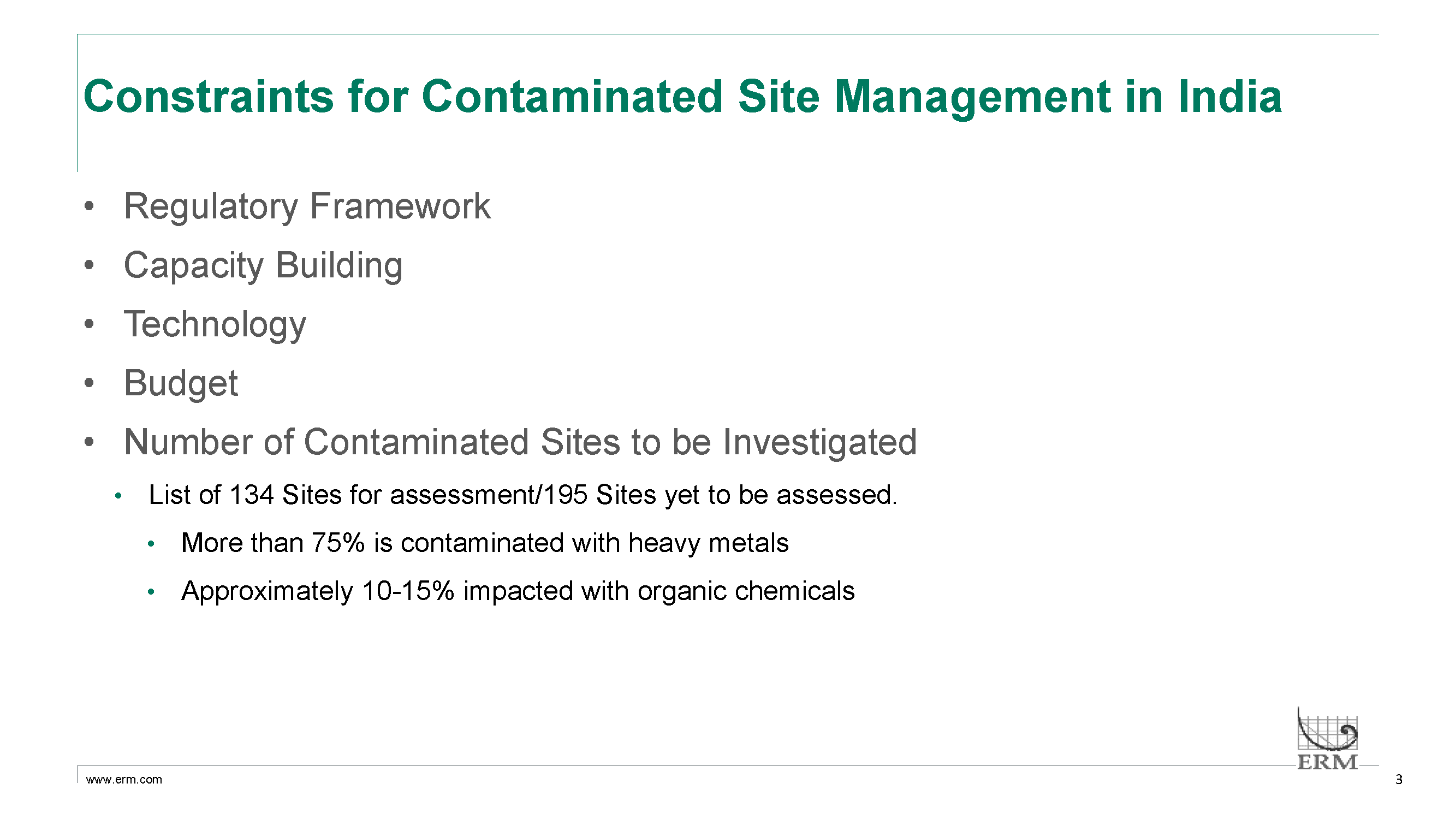Screen dimensions: 1456x819
Task: Click Number of Contaminated Sites to be Investigated
Action: [520, 443]
